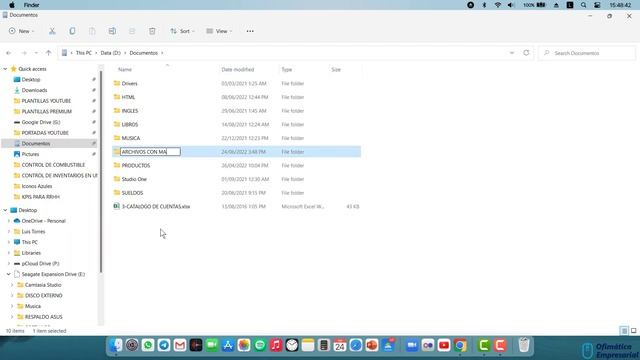Refresh the Documentos folder view
Viewport: 640px width, 360px height.
pyautogui.click(x=526, y=53)
